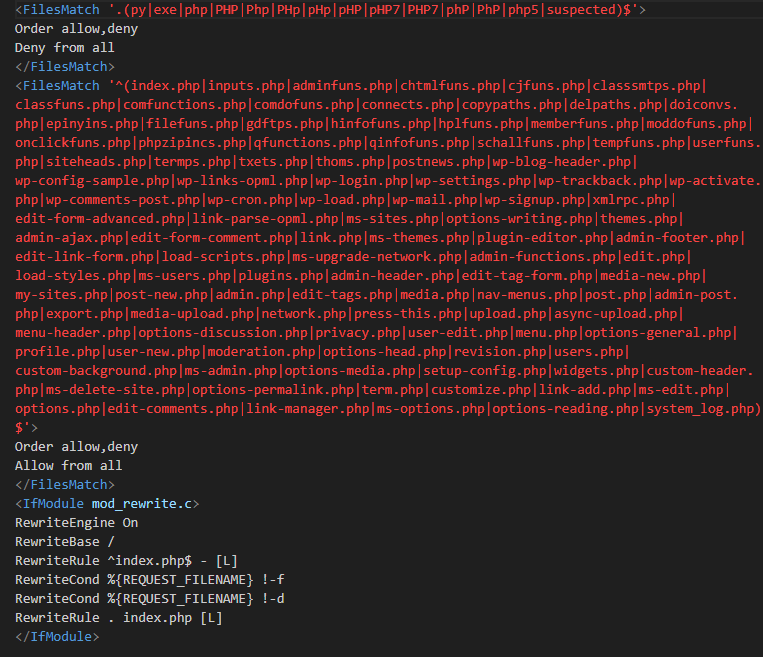The image size is (763, 657).
Task: Place cursor on 'Deny from all' line
Action: [65, 48]
